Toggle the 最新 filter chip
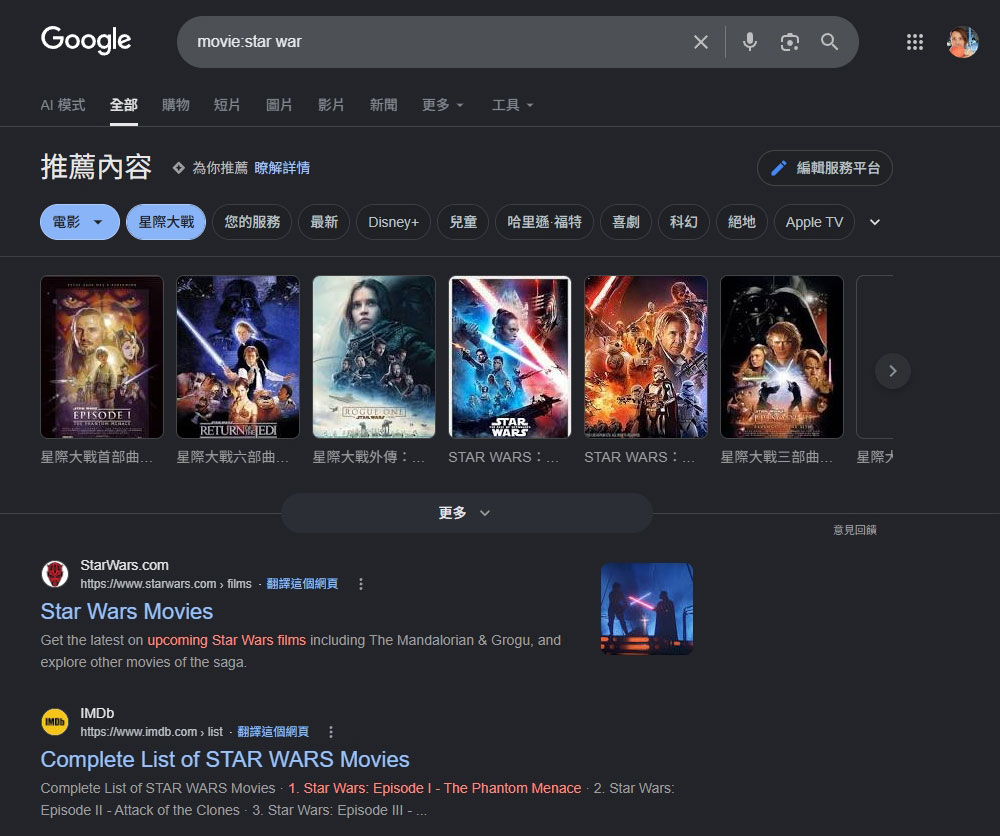Image resolution: width=1000 pixels, height=836 pixels. tap(324, 222)
